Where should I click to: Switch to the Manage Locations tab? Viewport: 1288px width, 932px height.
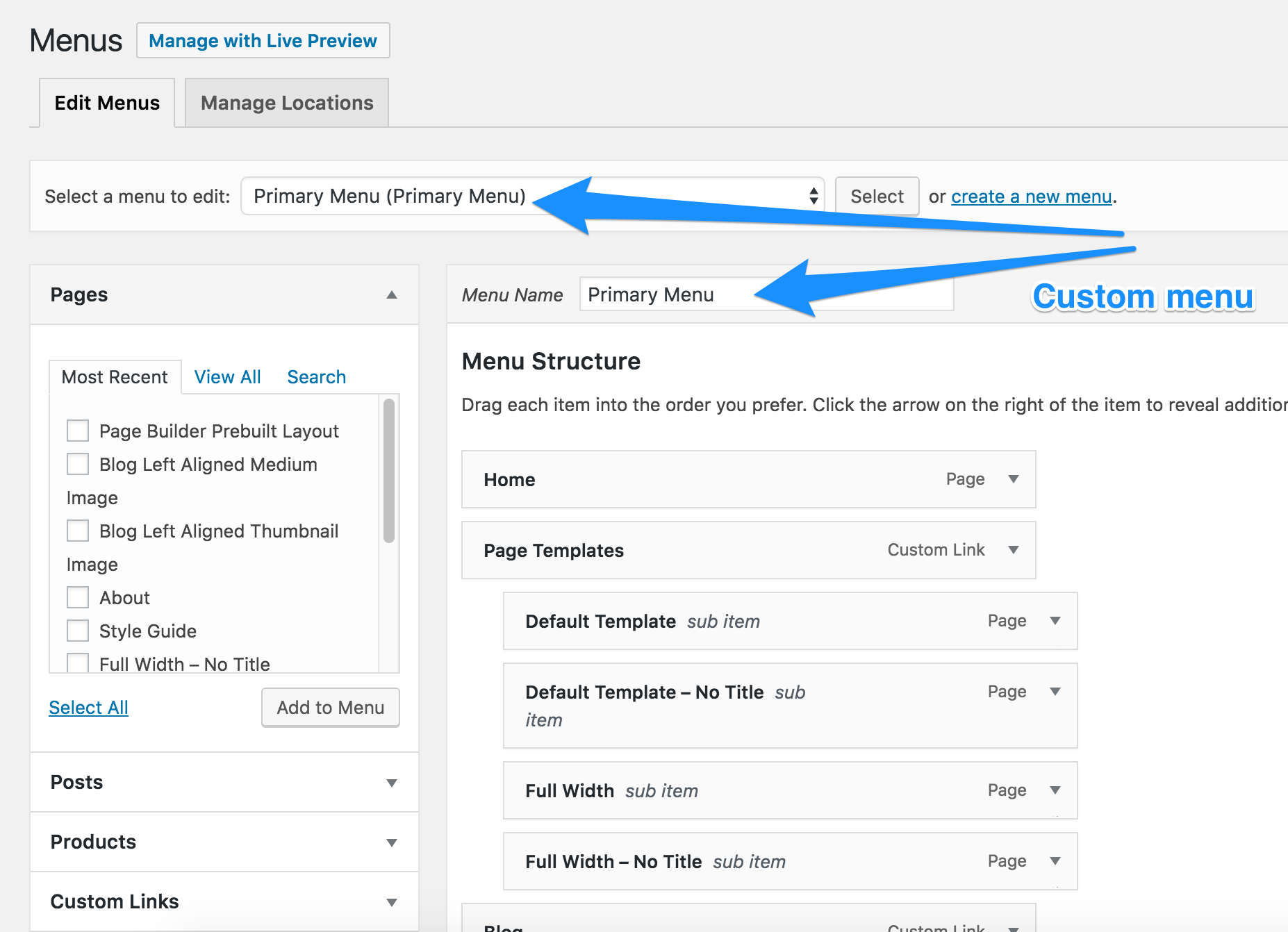(287, 103)
